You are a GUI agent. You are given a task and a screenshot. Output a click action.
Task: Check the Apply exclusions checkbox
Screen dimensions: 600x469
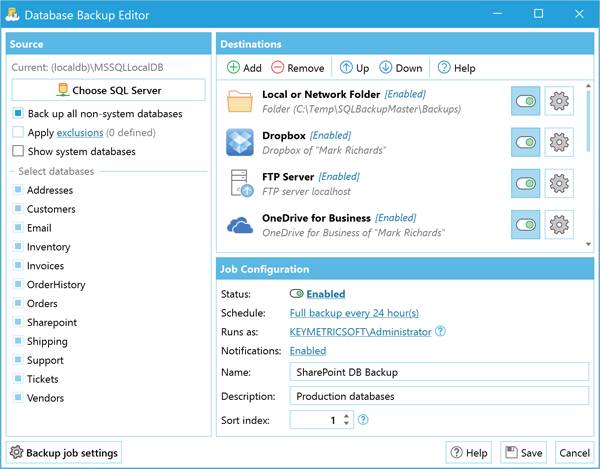(x=18, y=132)
